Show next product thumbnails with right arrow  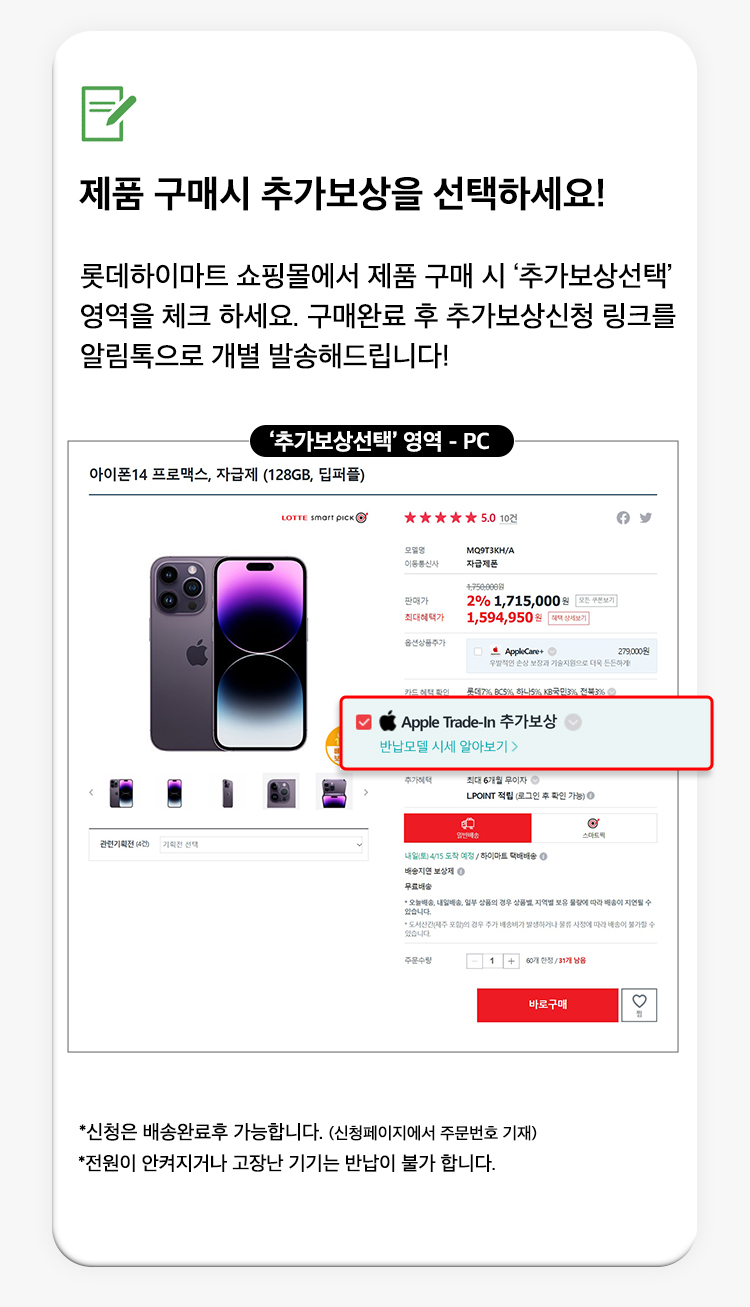365,792
